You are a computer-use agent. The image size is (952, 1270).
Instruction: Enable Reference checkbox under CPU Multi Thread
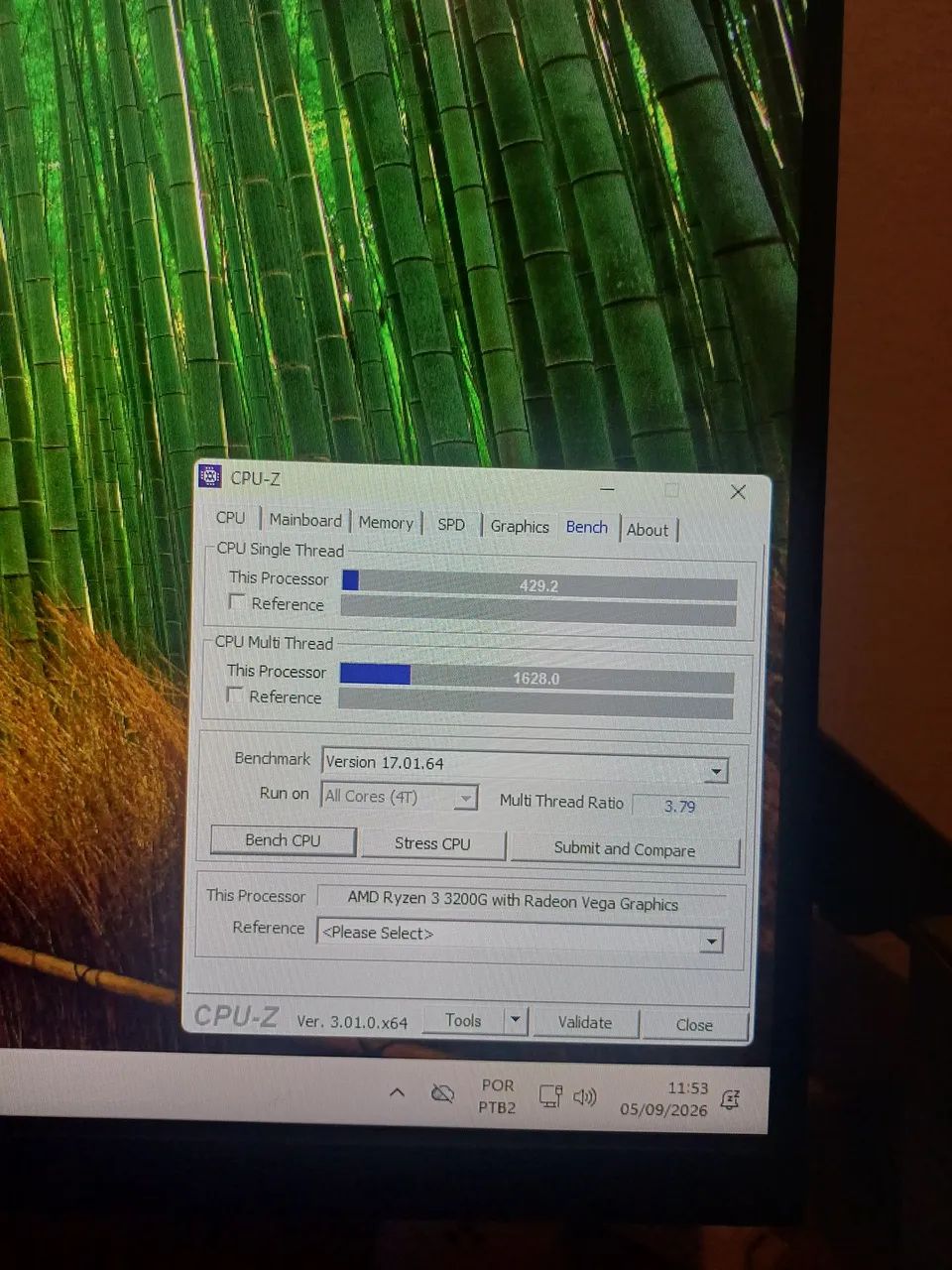(x=234, y=695)
